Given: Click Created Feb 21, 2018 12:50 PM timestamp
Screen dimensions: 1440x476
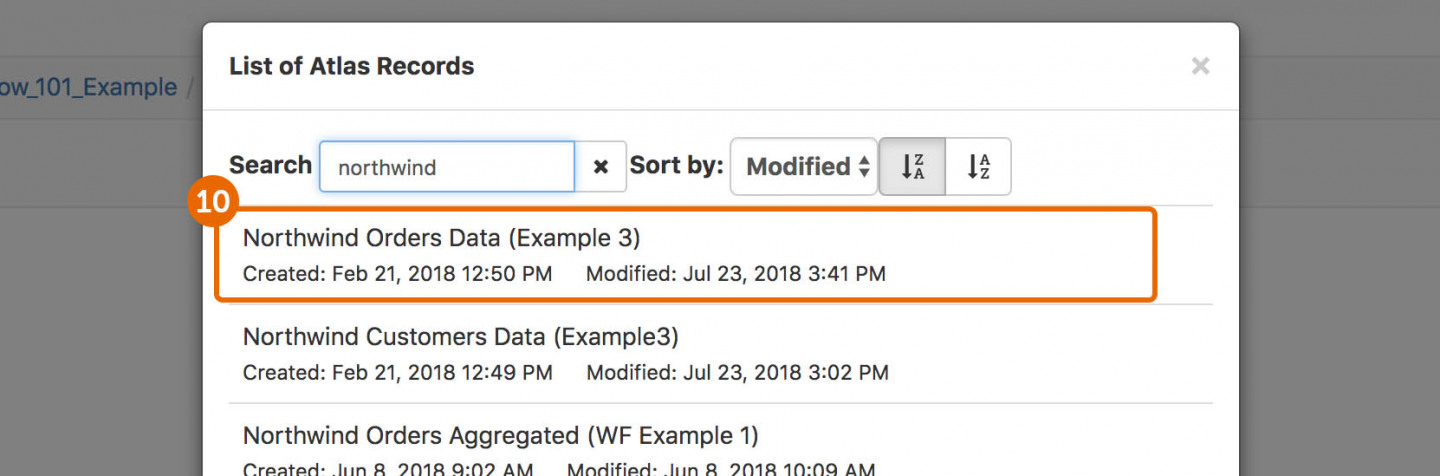Looking at the screenshot, I should click(x=397, y=273).
